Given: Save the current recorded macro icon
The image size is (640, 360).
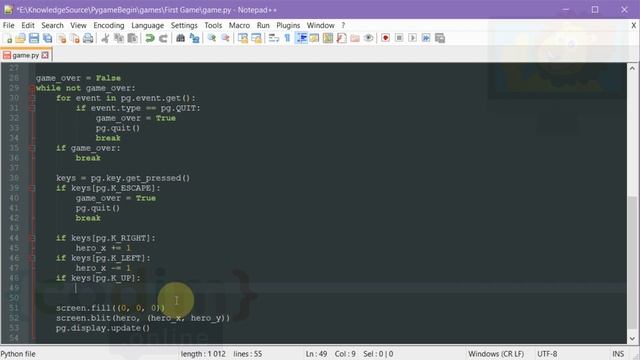Looking at the screenshot, I should pos(440,38).
